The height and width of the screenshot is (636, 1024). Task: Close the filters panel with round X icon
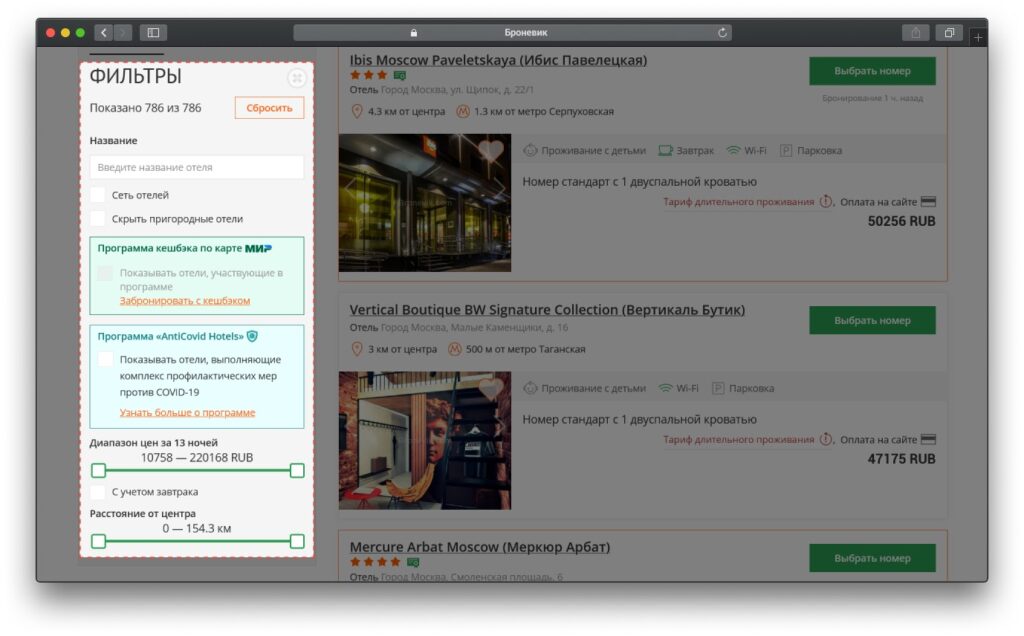pyautogui.click(x=296, y=78)
